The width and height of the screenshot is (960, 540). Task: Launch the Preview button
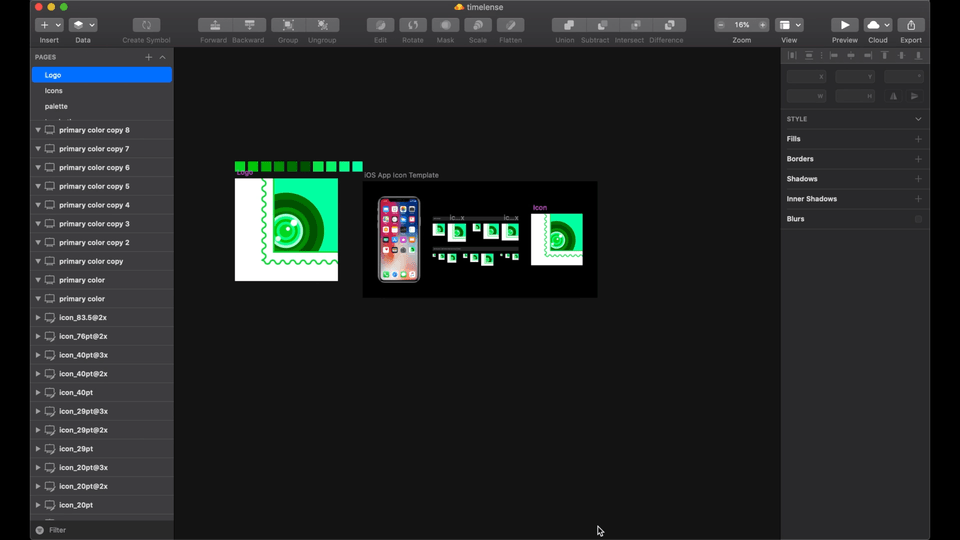pos(844,25)
